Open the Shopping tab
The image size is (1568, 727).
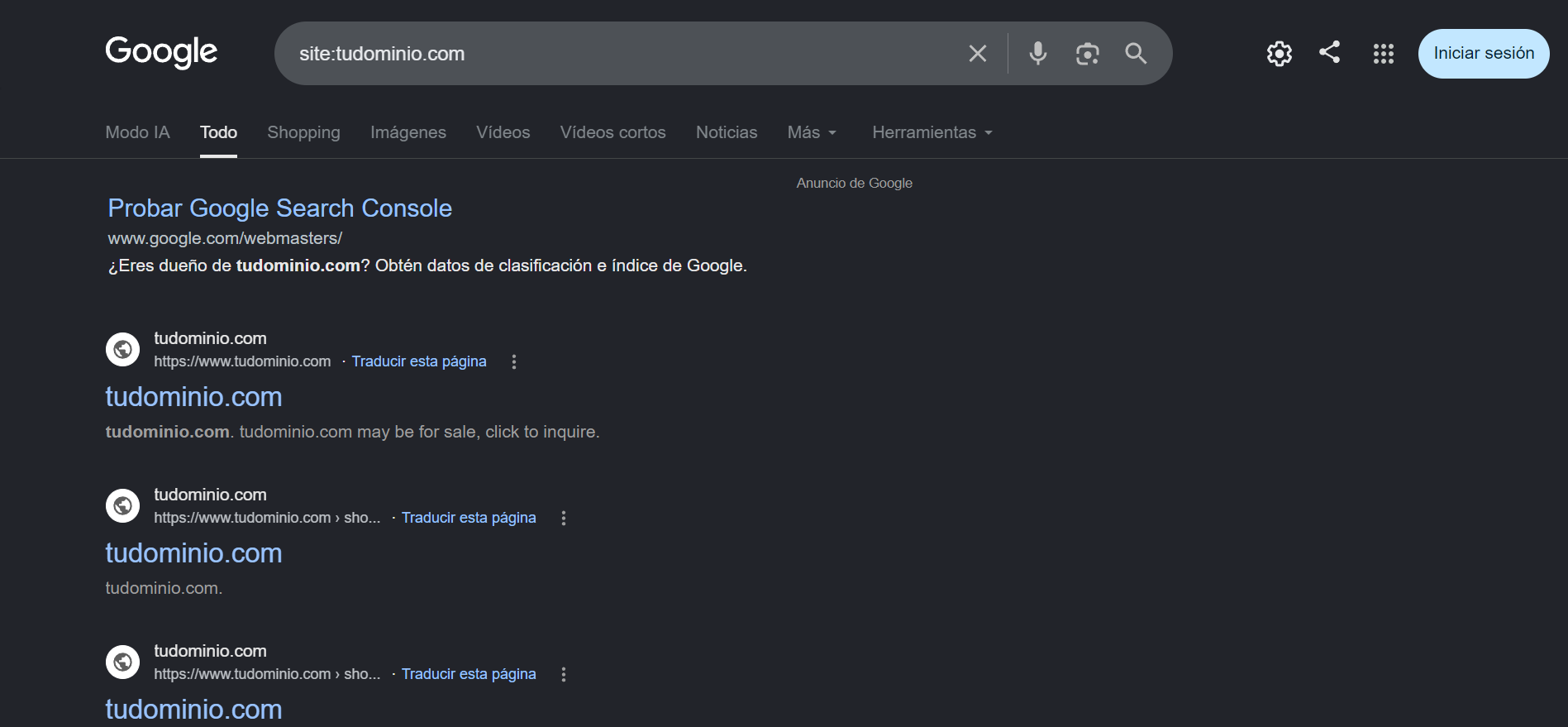tap(303, 132)
